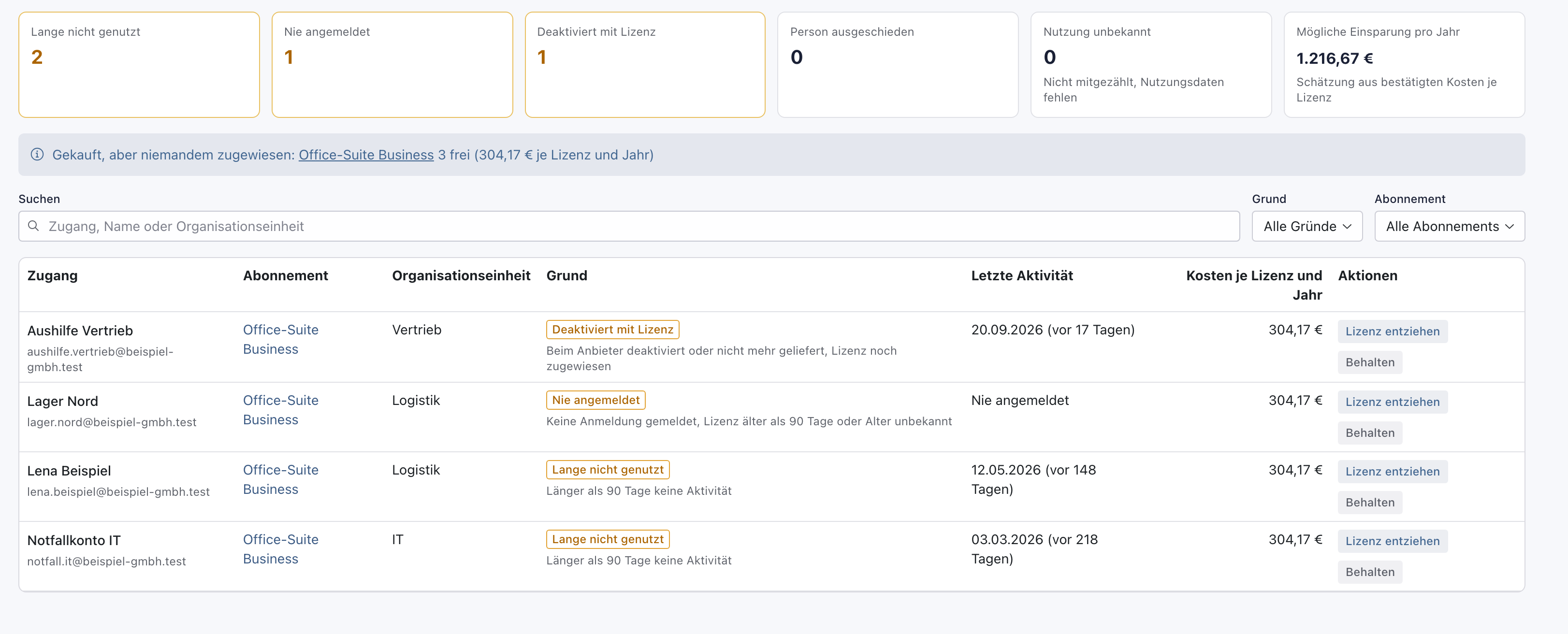Viewport: 1568px width, 634px height.
Task: Click the 1.216,67 € savings value
Action: pos(1334,58)
